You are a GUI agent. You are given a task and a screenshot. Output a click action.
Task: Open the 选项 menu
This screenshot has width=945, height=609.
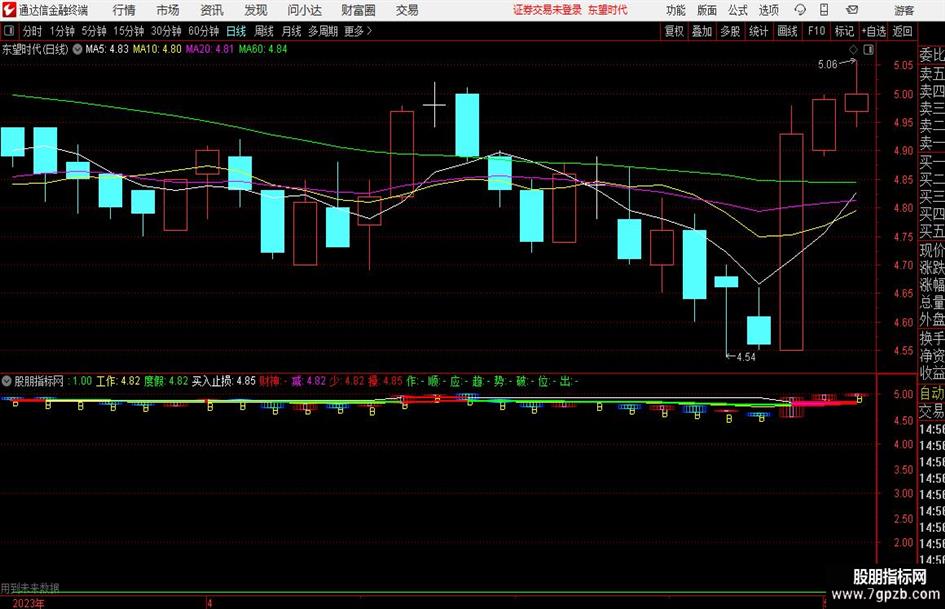pyautogui.click(x=768, y=10)
